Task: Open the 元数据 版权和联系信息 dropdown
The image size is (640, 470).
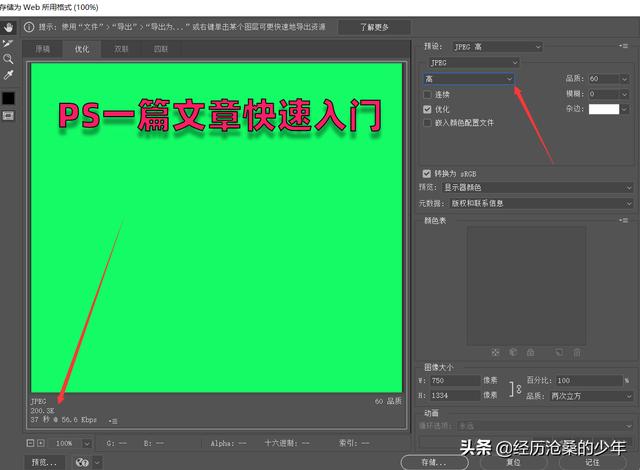Action: click(541, 203)
